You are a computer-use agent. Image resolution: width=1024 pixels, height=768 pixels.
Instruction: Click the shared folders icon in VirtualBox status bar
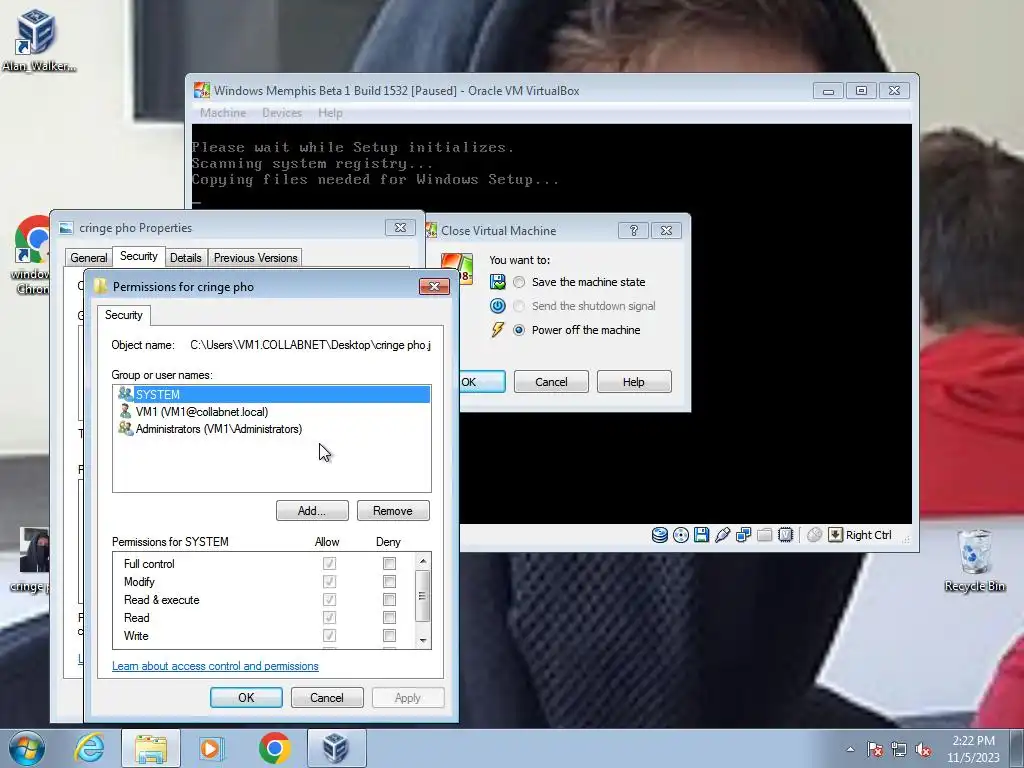pos(765,535)
